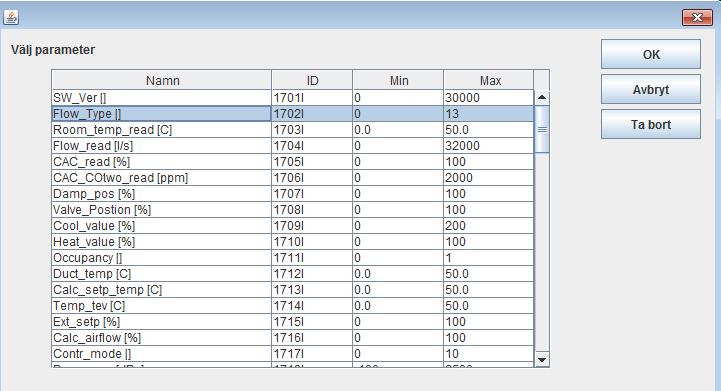This screenshot has width=721, height=391.
Task: Cancel with the Avbryt button
Action: 651,89
